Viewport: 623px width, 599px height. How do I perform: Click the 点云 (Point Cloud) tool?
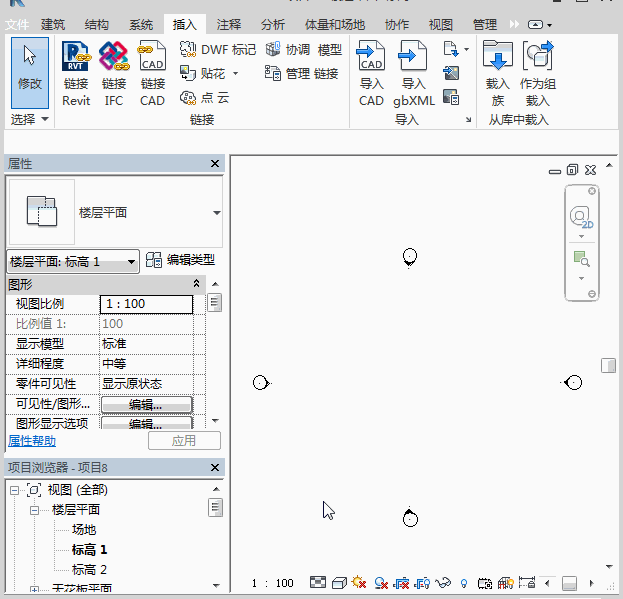[204, 97]
